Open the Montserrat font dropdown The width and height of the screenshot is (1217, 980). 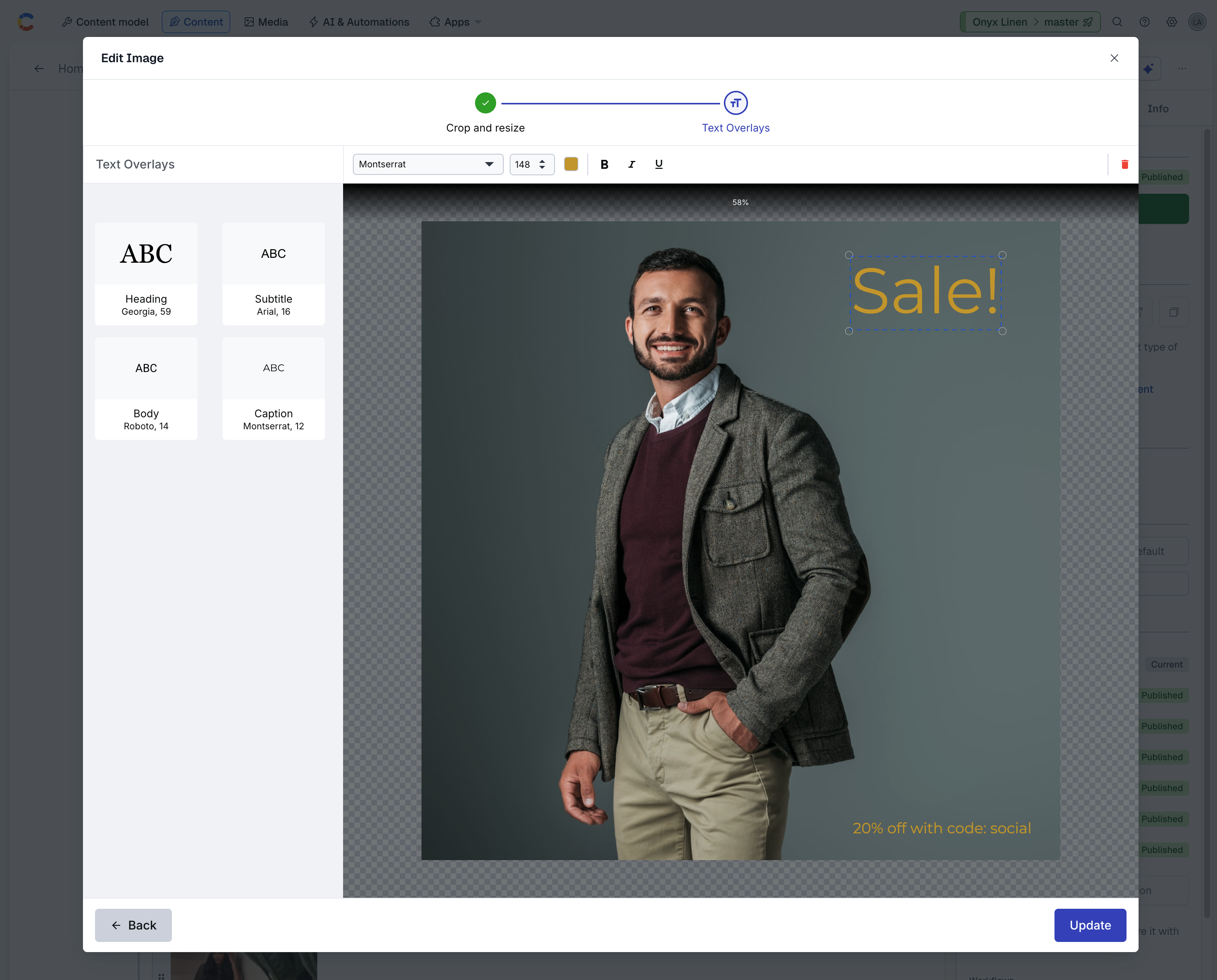(428, 164)
